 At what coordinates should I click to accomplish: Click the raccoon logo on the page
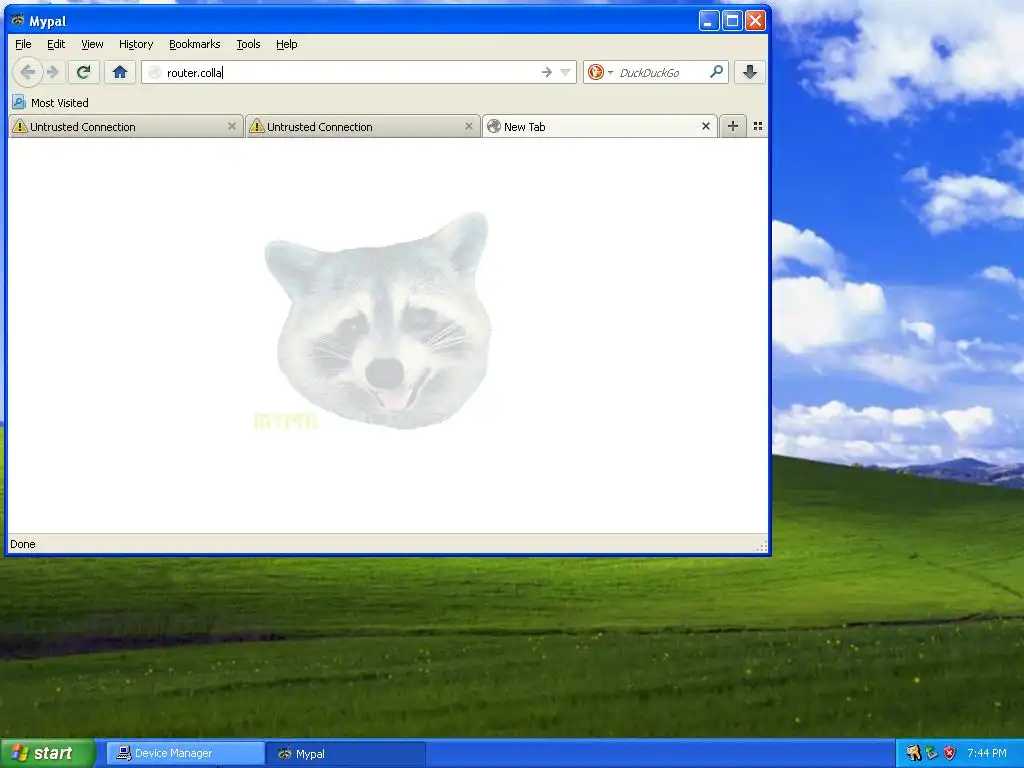378,321
